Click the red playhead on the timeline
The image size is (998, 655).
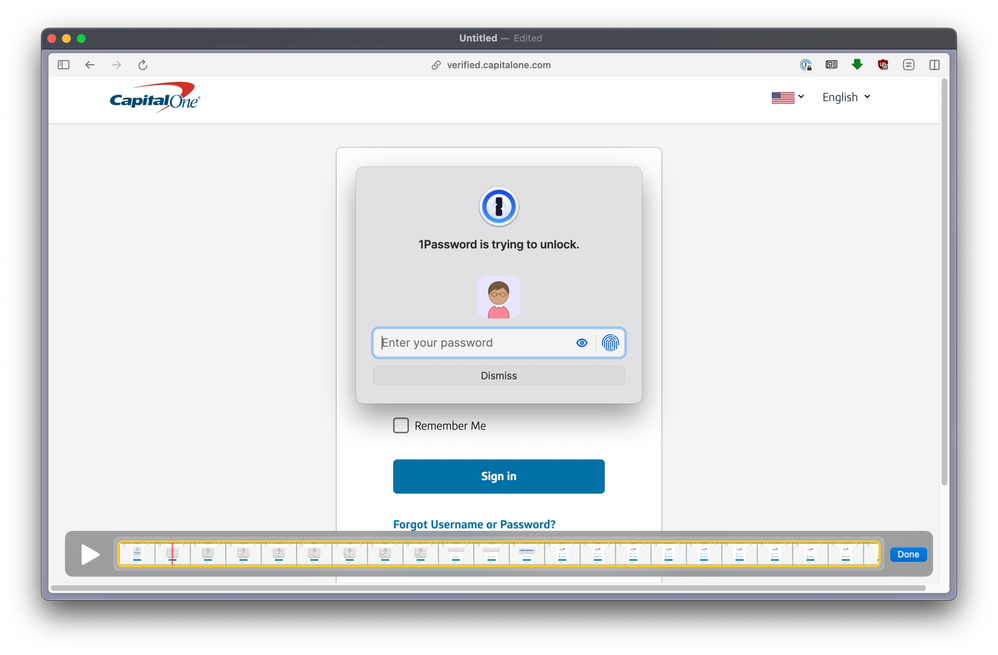pos(172,554)
